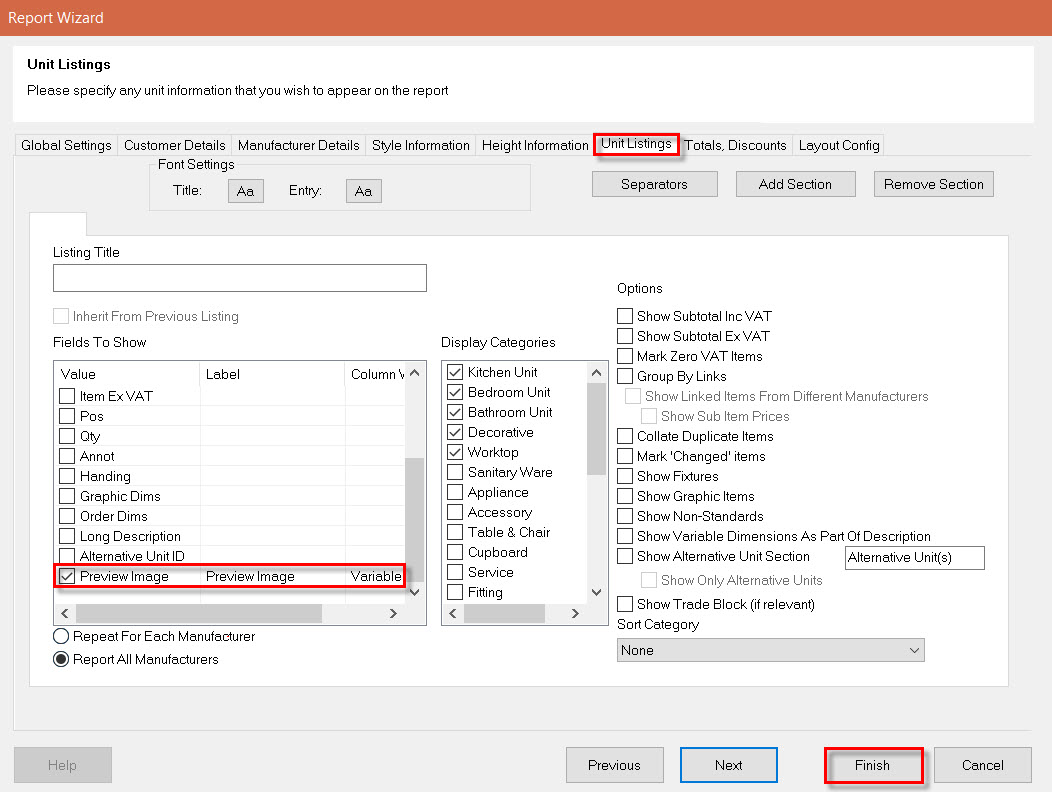Uncheck the Preview Image field
The height and width of the screenshot is (792, 1052).
point(68,576)
